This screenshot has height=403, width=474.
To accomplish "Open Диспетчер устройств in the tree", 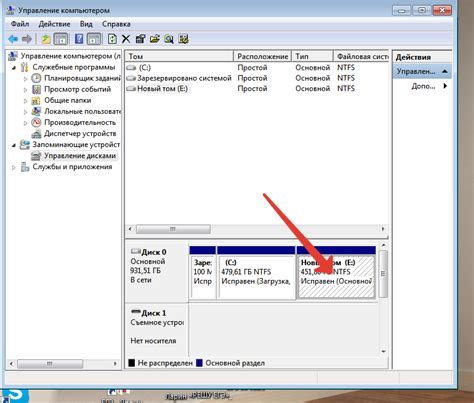I will [80, 134].
